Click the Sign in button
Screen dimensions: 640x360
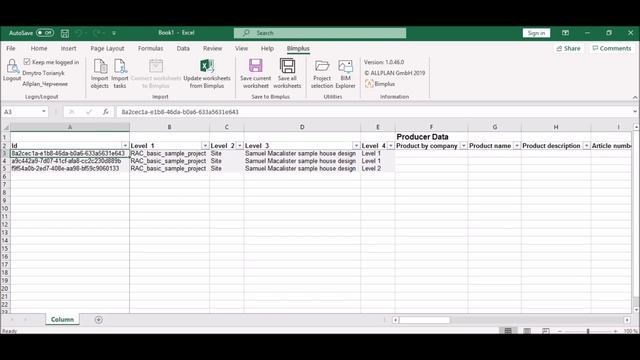(x=536, y=33)
